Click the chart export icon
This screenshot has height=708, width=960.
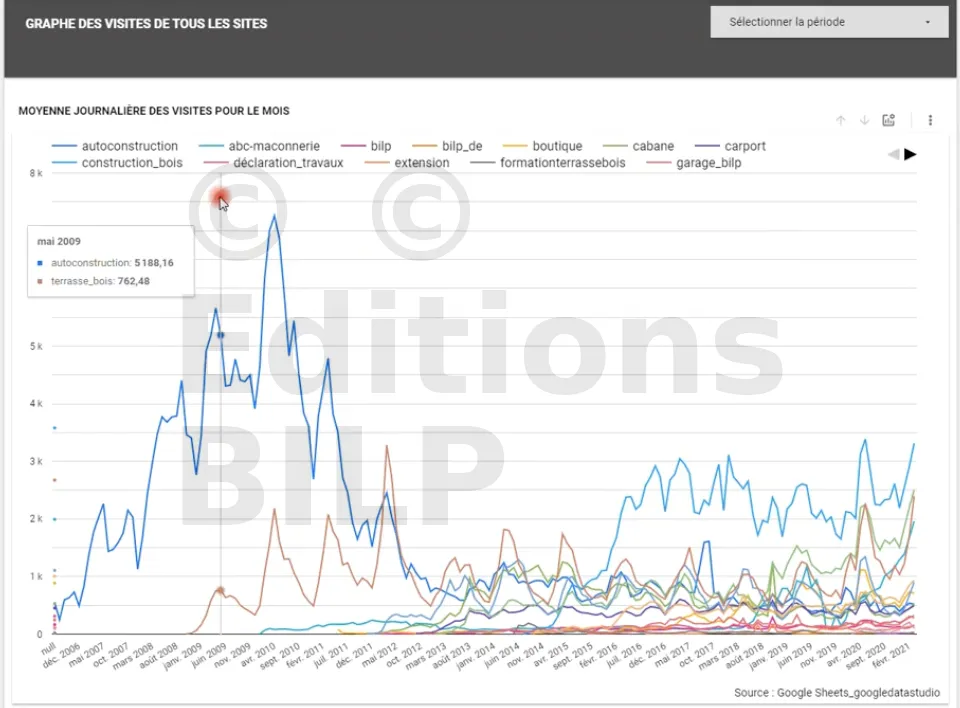889,121
